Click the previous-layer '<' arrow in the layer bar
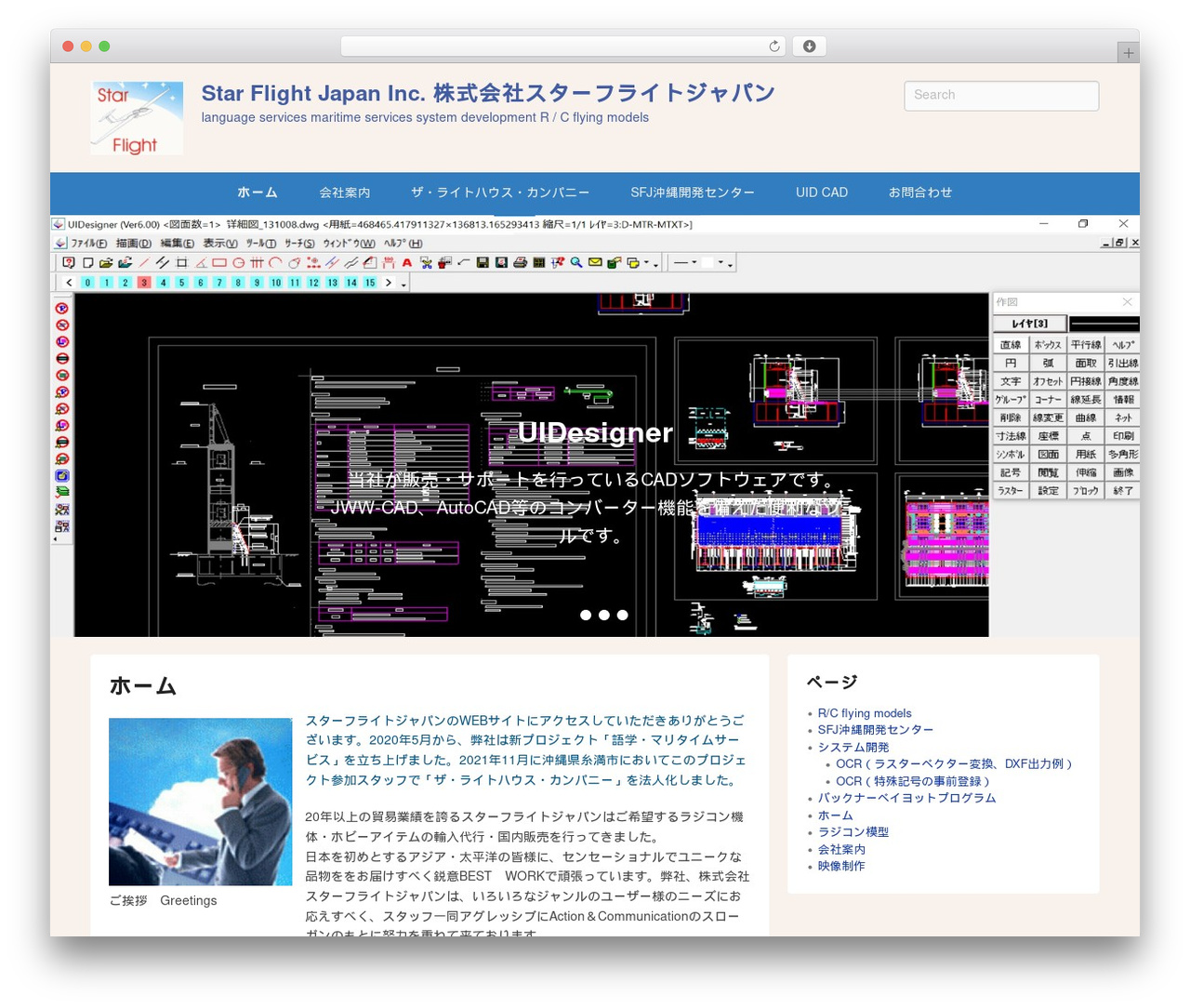This screenshot has height=1008, width=1190. coord(69,283)
